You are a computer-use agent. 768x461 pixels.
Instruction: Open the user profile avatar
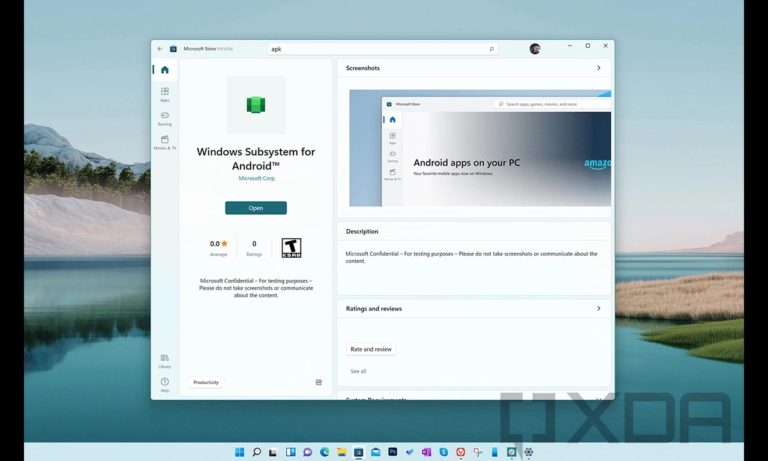(535, 49)
